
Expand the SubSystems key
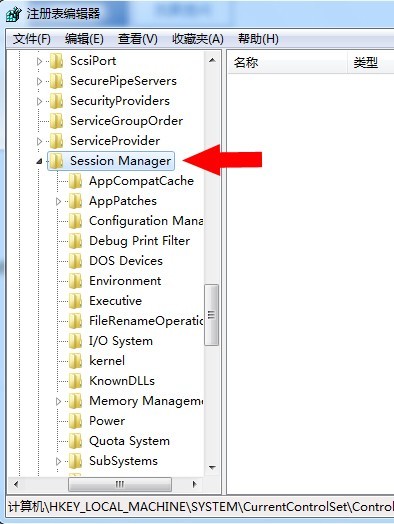tap(58, 461)
